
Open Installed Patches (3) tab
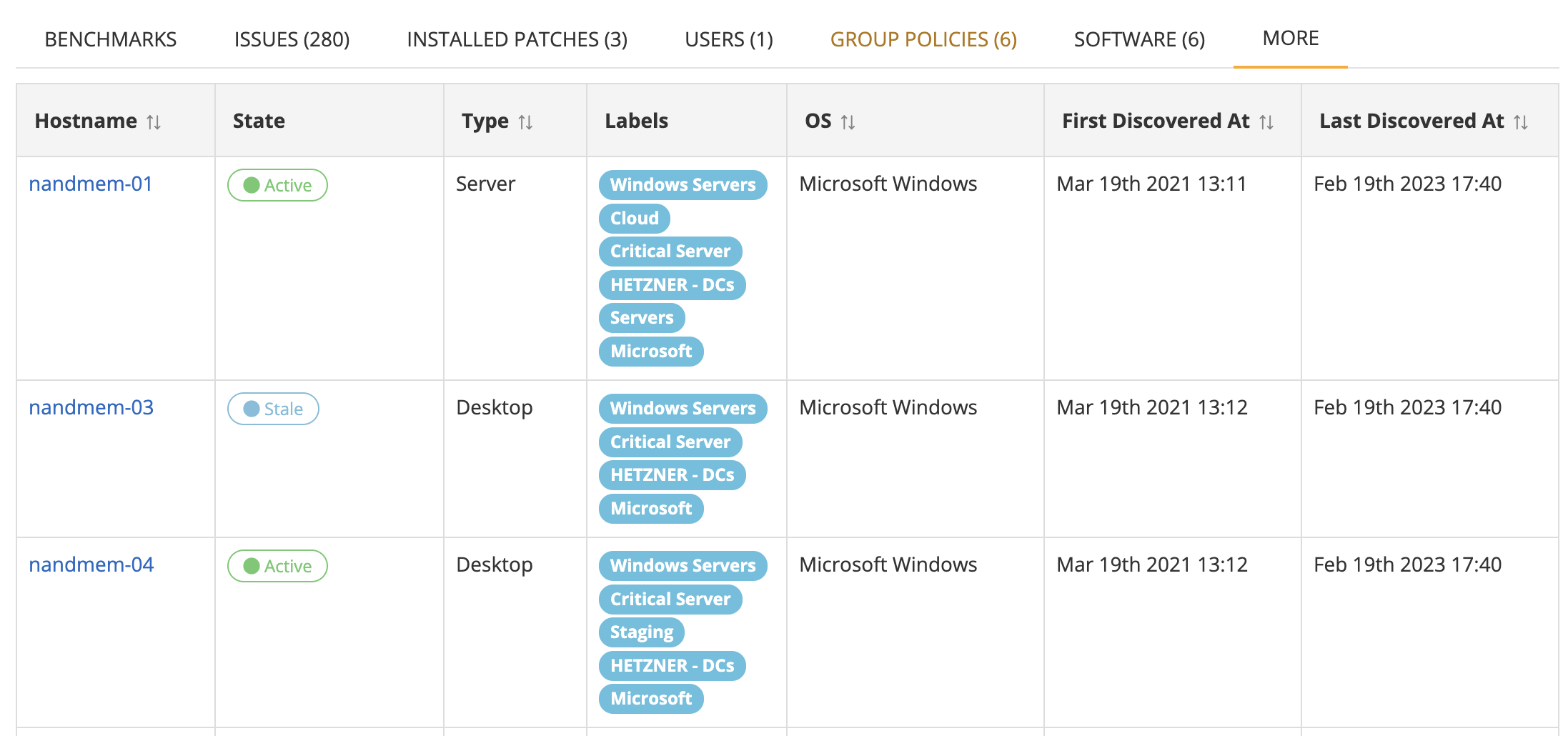[x=517, y=39]
